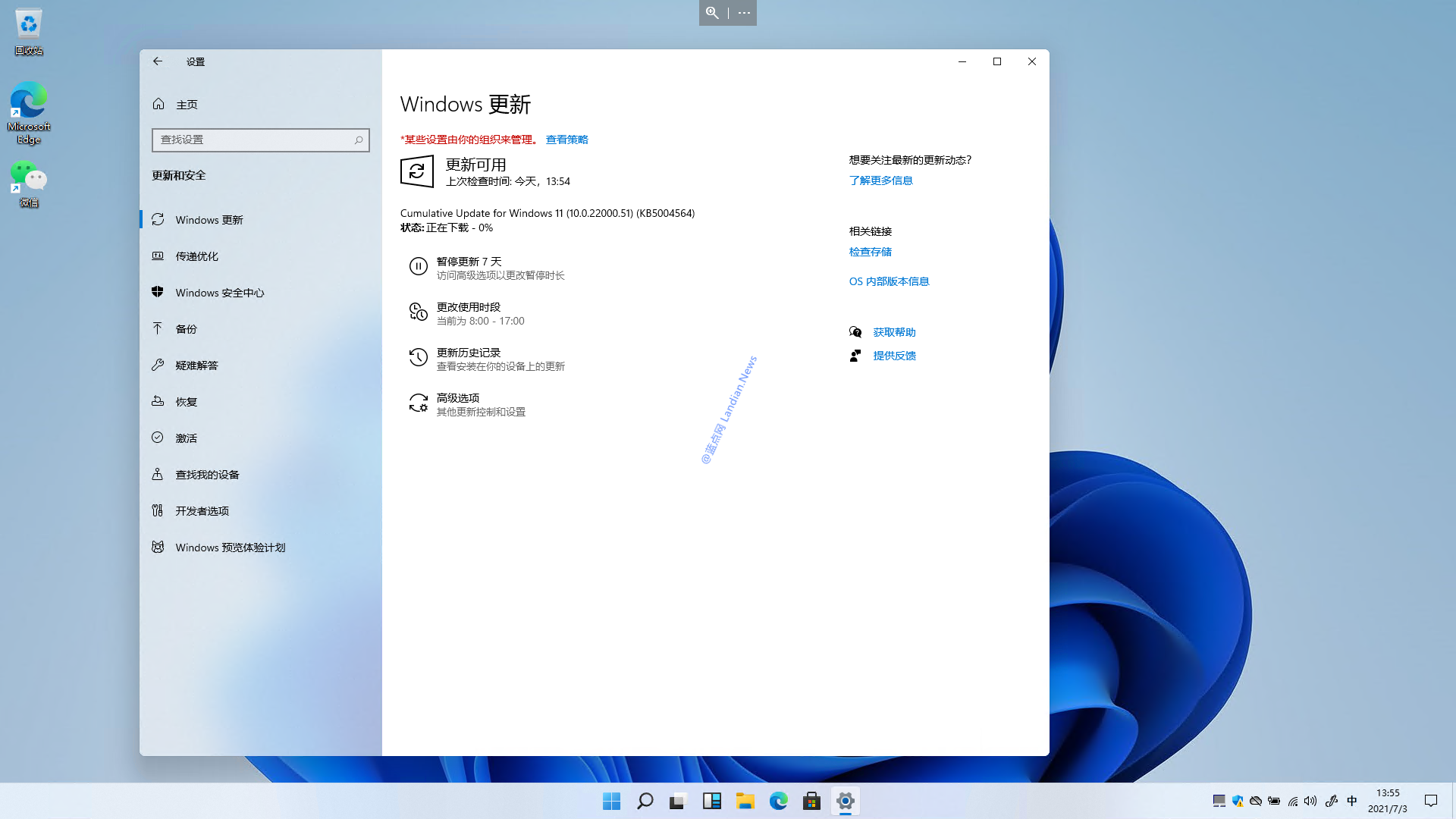
Task: Open 激活 activation section
Action: 261,438
